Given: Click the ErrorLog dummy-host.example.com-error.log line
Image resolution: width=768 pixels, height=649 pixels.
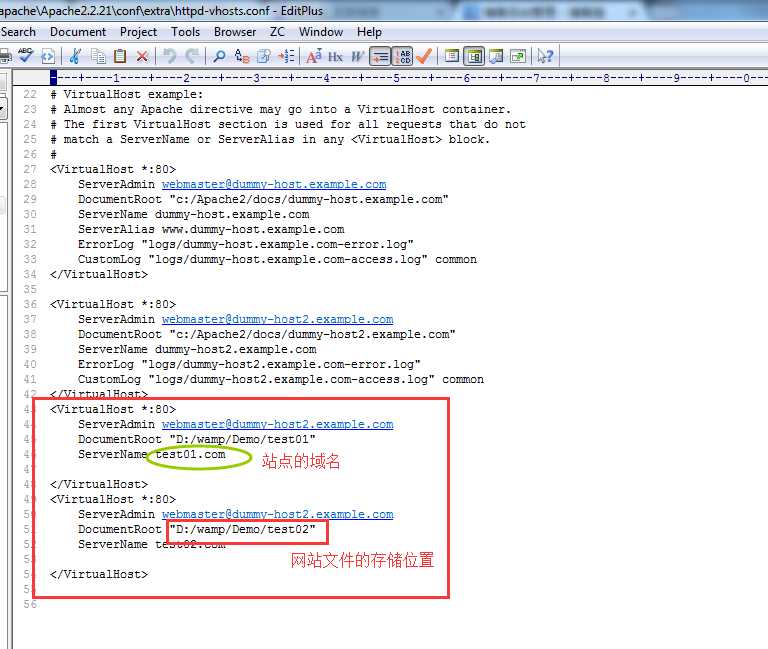Looking at the screenshot, I should (x=246, y=244).
